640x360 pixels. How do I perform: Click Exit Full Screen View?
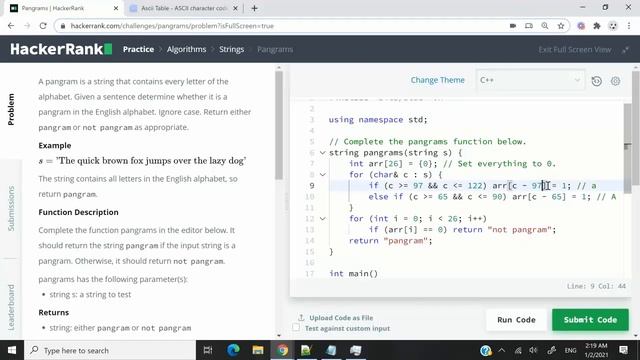point(575,50)
